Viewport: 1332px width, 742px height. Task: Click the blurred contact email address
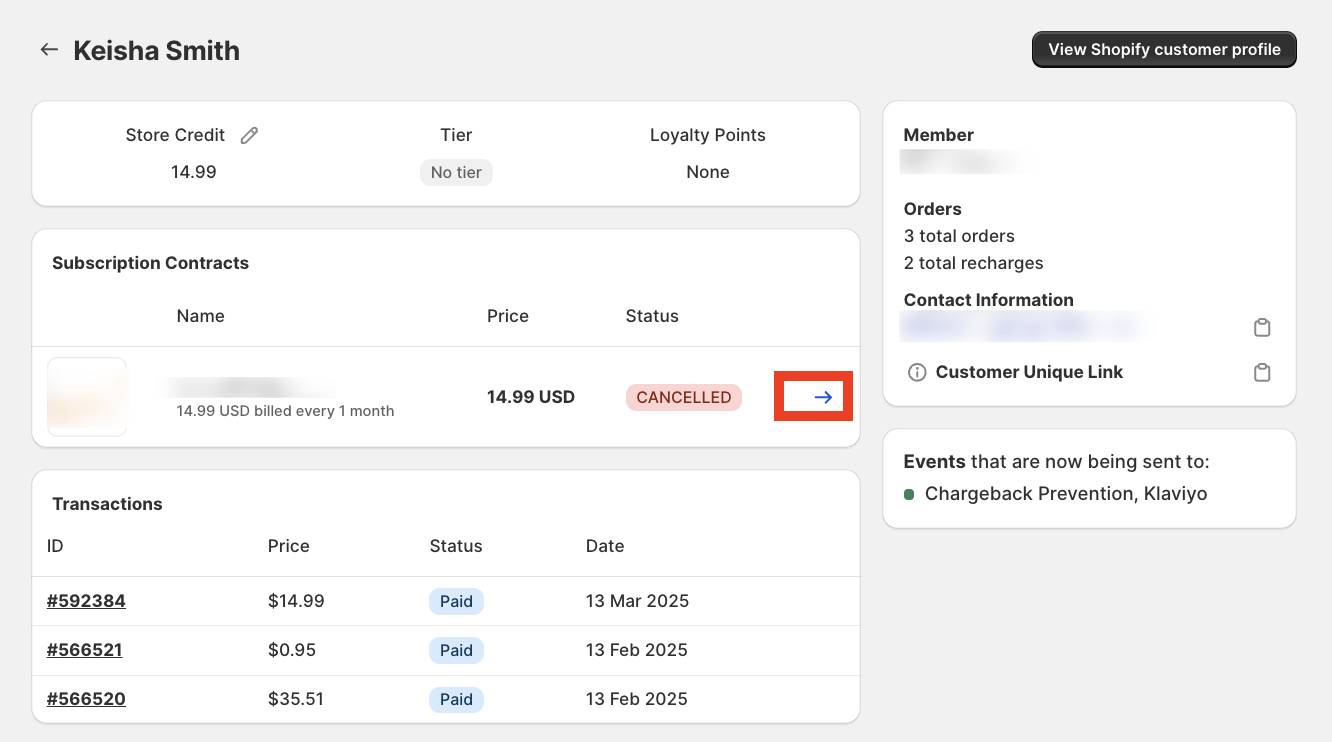click(x=1020, y=326)
